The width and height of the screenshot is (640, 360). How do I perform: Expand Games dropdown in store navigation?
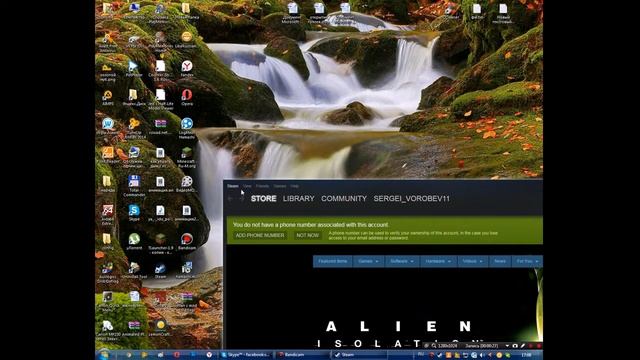click(x=368, y=261)
